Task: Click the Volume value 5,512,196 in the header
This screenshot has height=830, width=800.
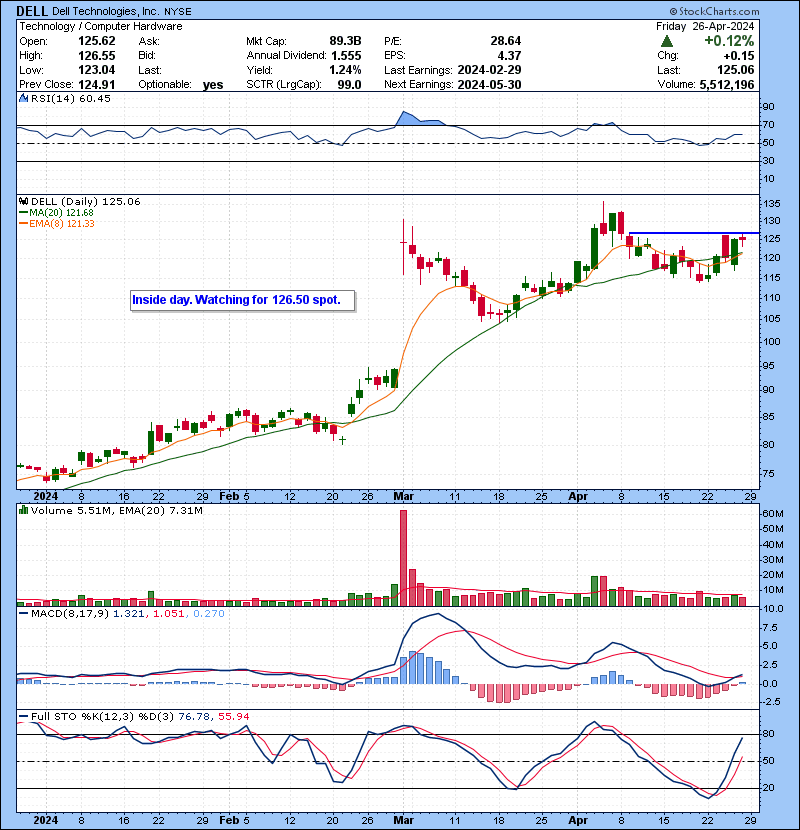Action: click(726, 85)
